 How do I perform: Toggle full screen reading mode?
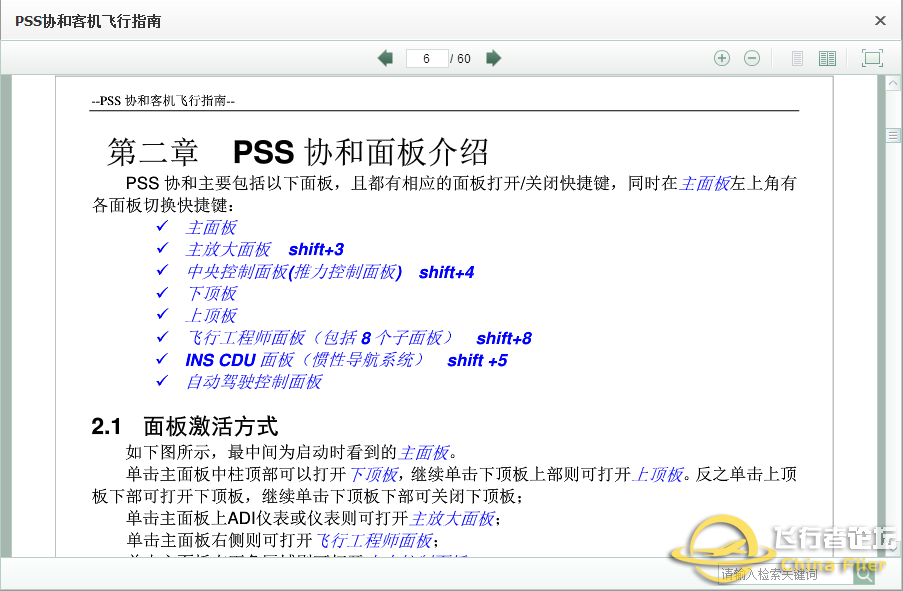pyautogui.click(x=871, y=58)
